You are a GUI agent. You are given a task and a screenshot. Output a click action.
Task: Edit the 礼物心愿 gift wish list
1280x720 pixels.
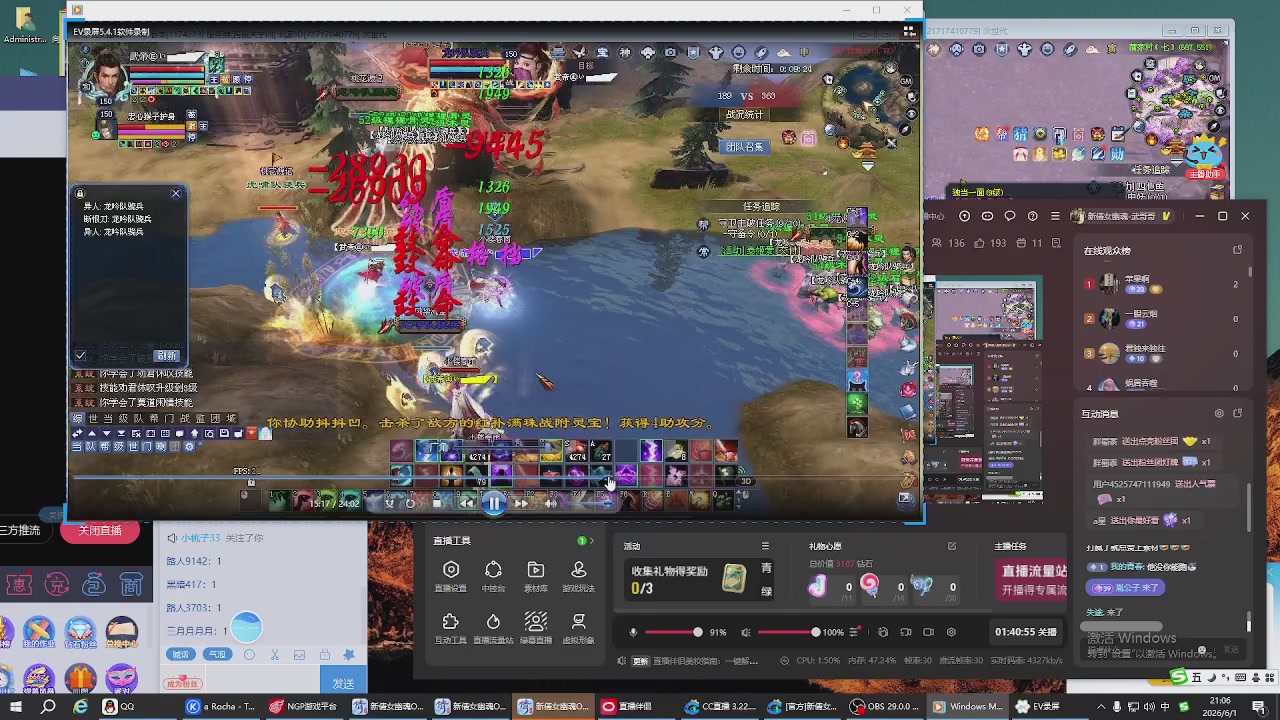pyautogui.click(x=952, y=546)
